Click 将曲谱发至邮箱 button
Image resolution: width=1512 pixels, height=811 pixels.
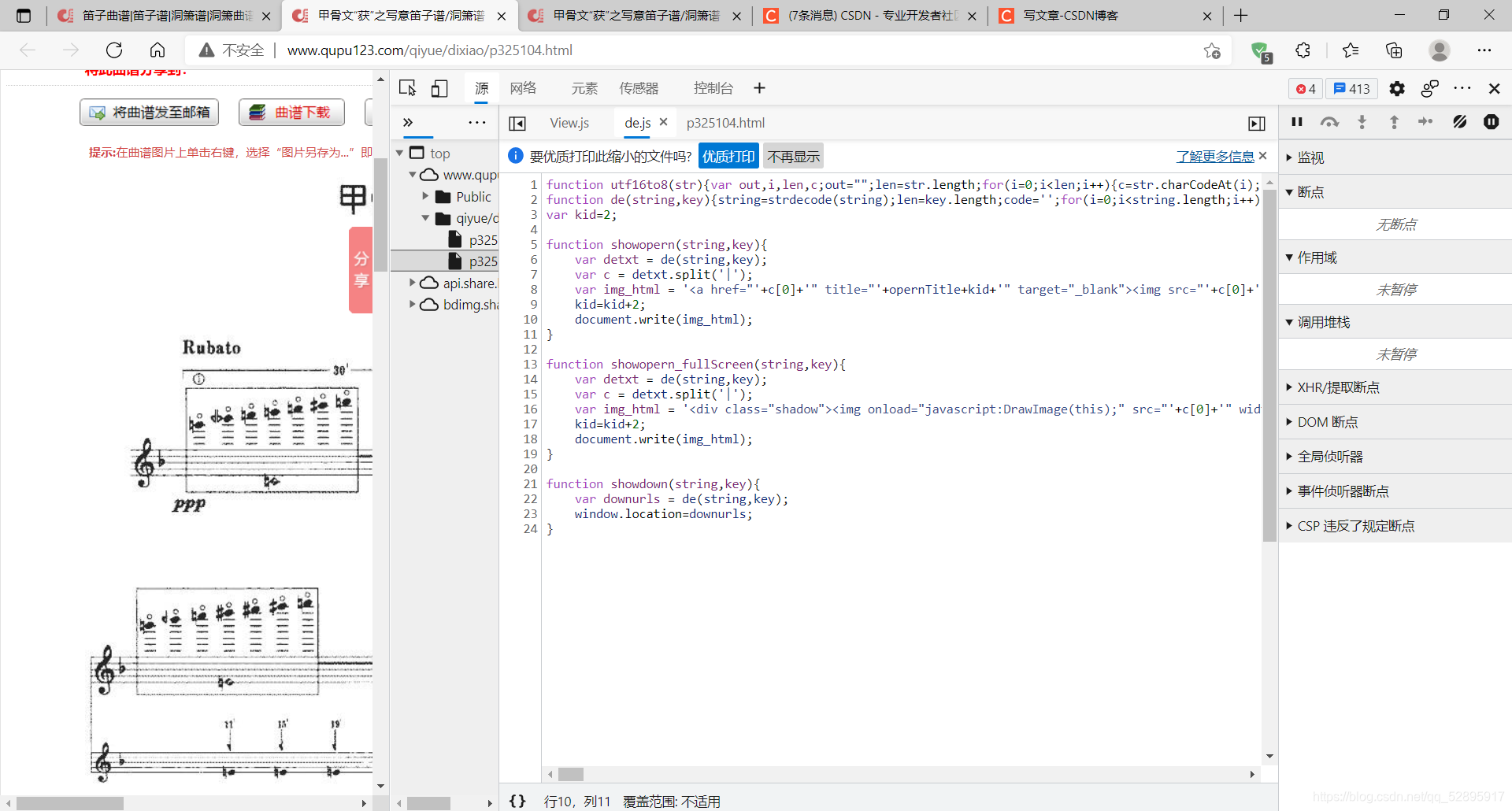pos(150,113)
